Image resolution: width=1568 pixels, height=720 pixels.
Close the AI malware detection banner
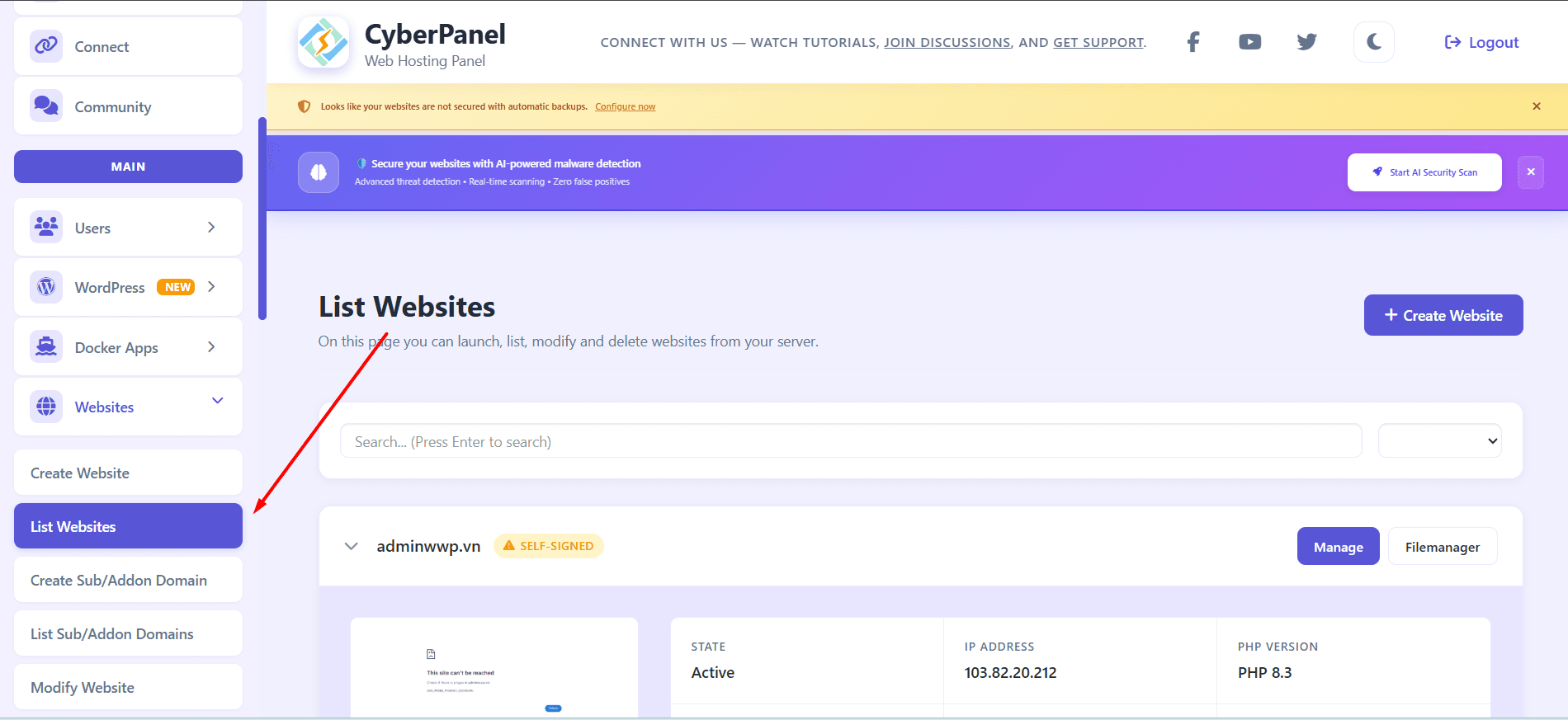point(1530,172)
